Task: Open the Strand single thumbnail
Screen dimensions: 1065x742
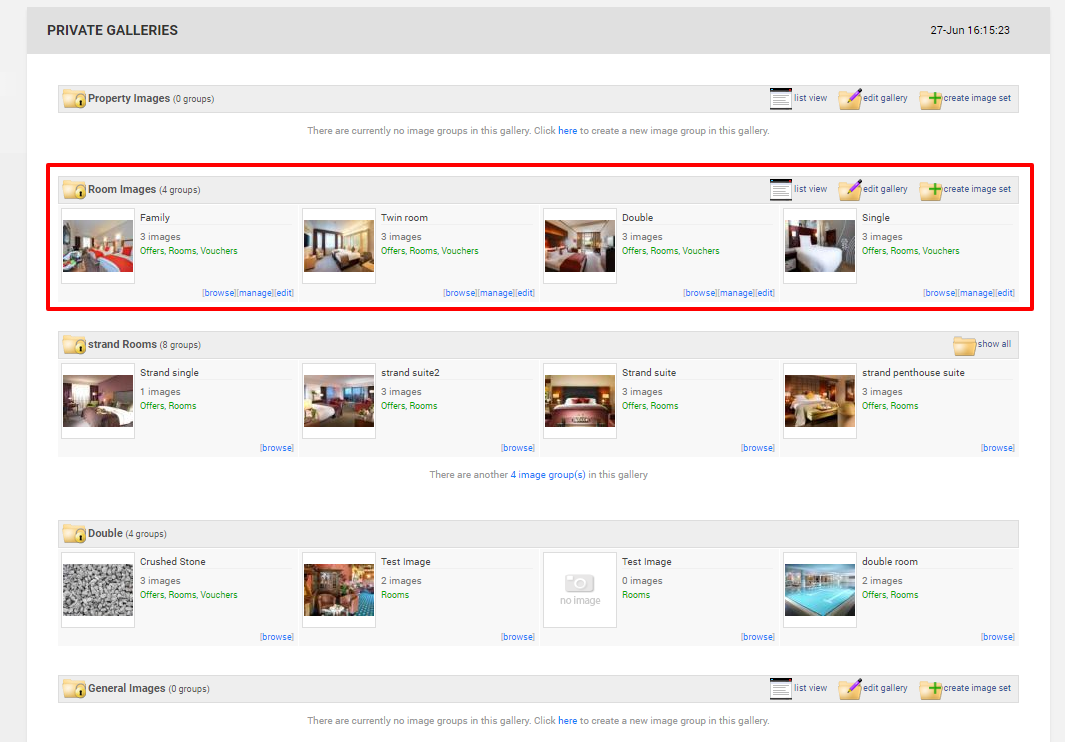Action: click(98, 401)
